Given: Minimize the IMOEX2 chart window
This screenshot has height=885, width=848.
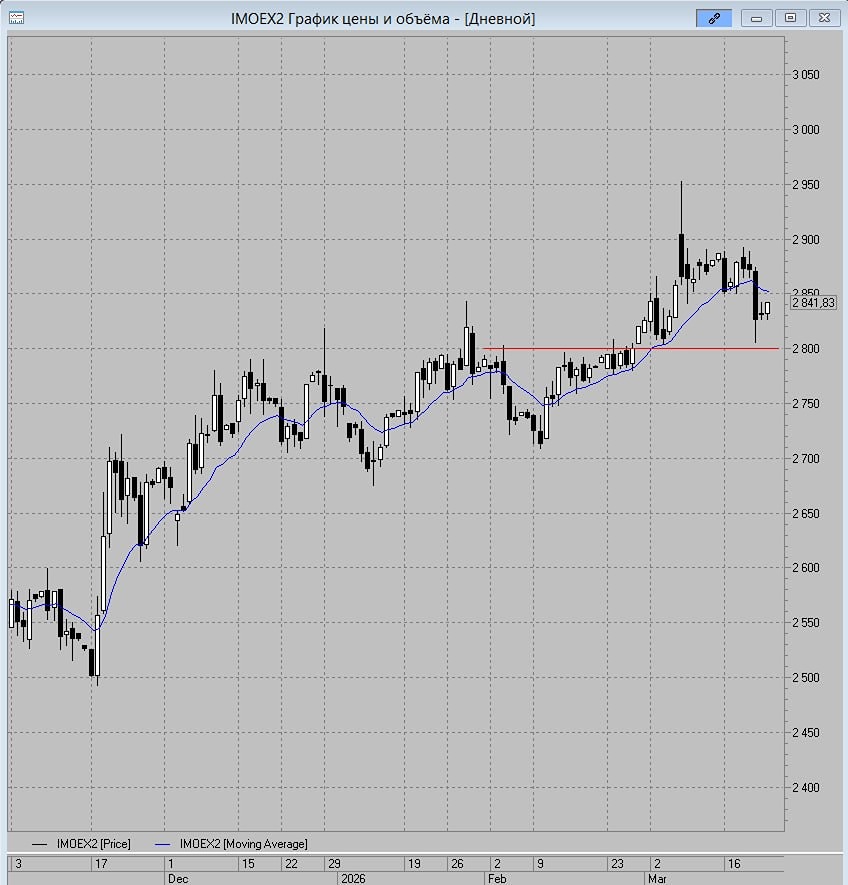Looking at the screenshot, I should pyautogui.click(x=757, y=18).
